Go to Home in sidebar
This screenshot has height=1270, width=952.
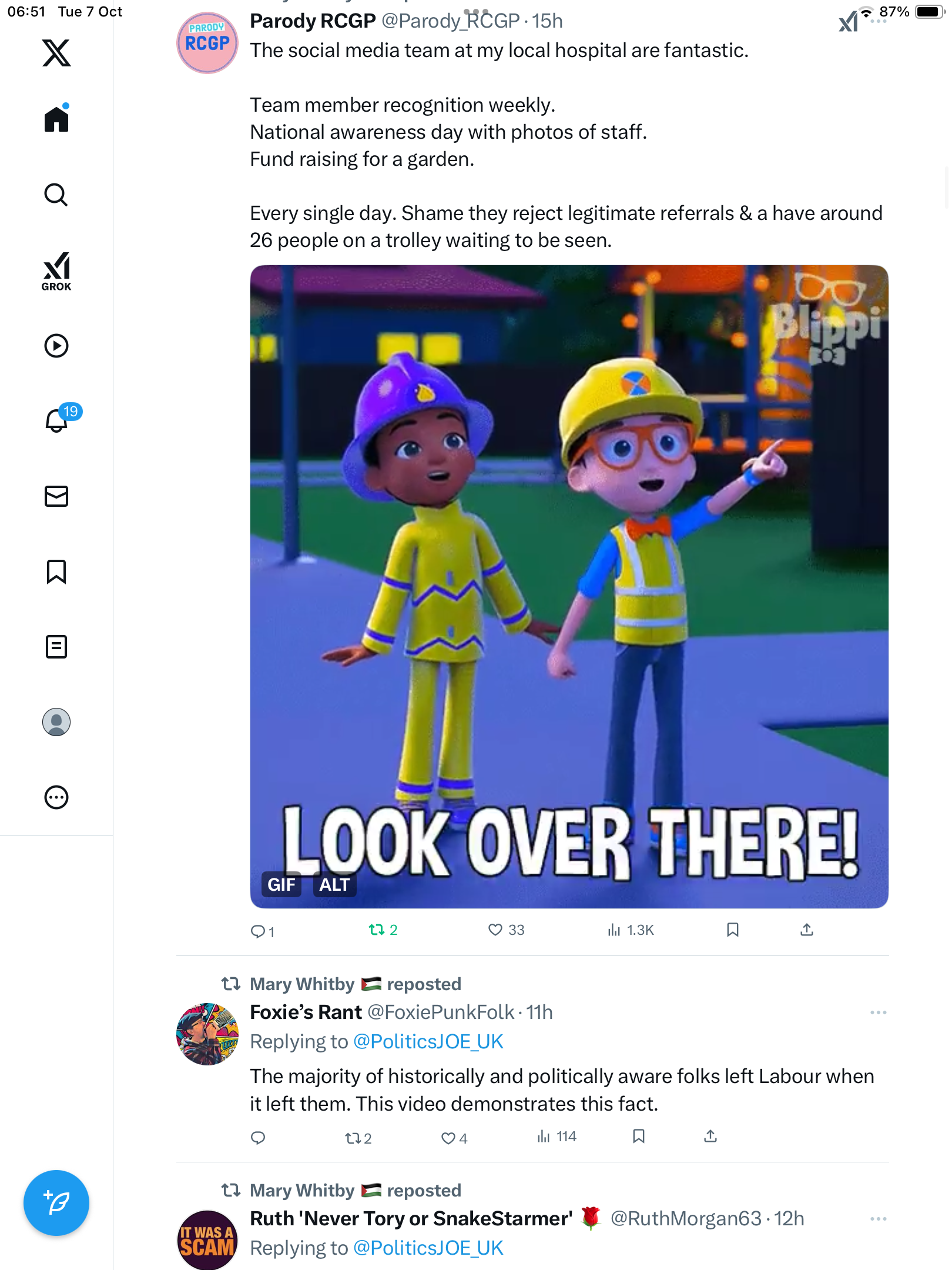click(x=56, y=119)
